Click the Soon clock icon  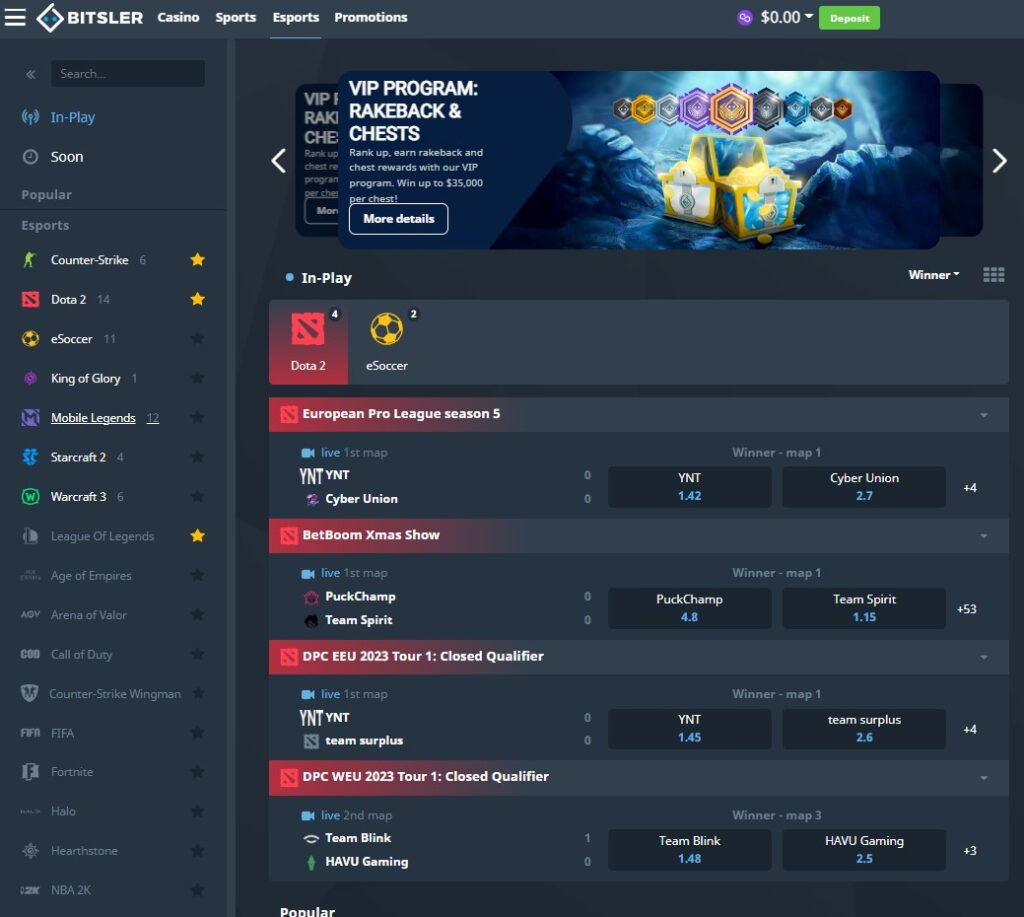(x=30, y=157)
